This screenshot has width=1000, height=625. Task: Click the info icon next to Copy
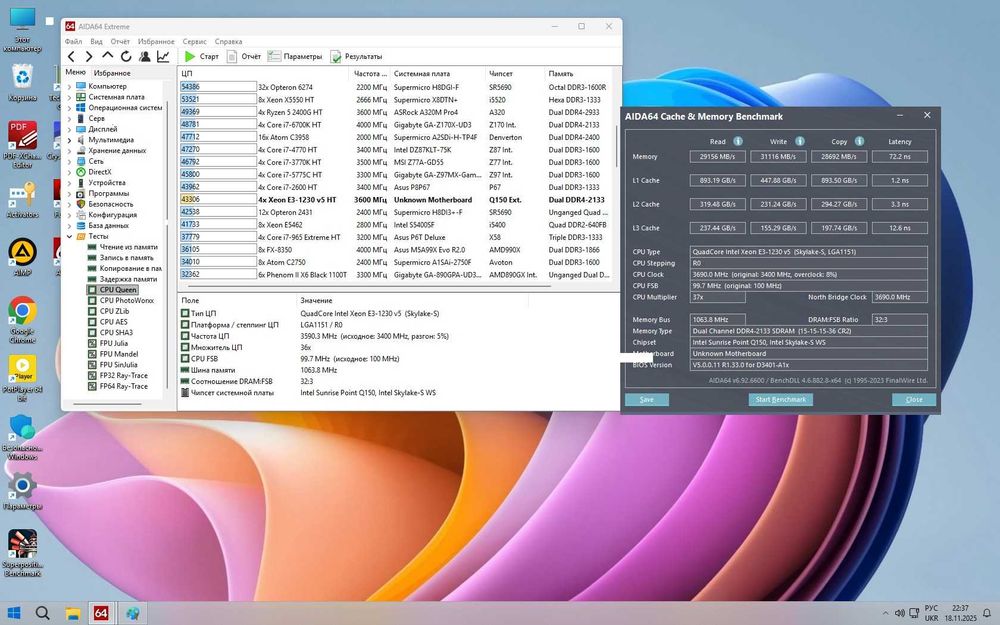click(x=859, y=141)
